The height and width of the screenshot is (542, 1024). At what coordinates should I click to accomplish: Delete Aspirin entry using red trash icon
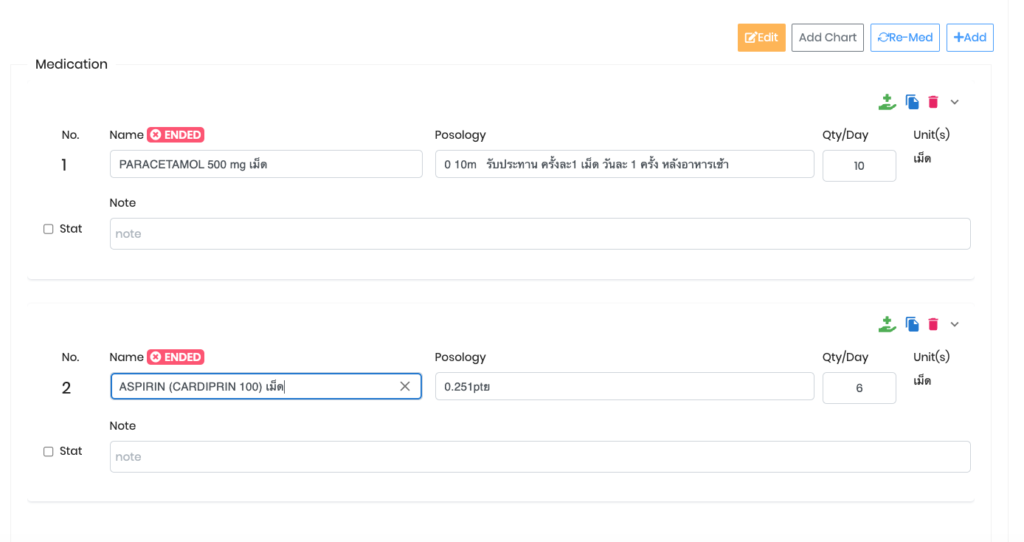coord(933,324)
